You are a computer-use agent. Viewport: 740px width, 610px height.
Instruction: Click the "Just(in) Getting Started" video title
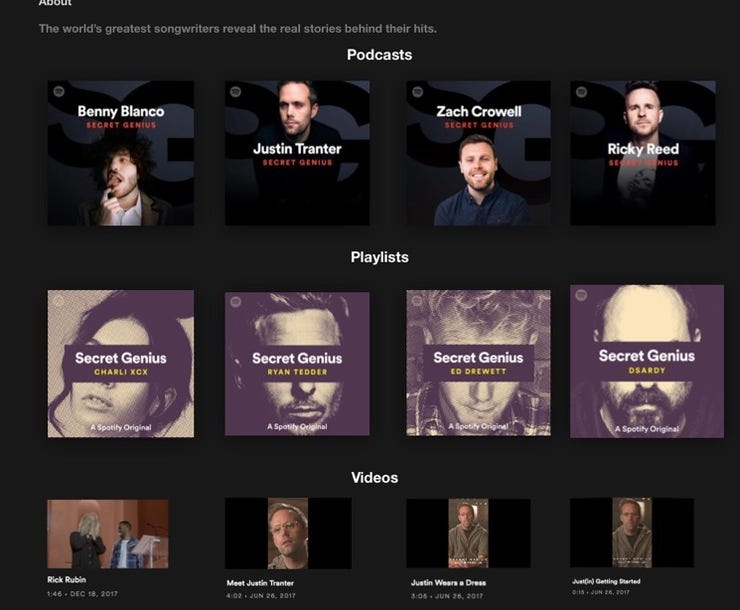606,581
